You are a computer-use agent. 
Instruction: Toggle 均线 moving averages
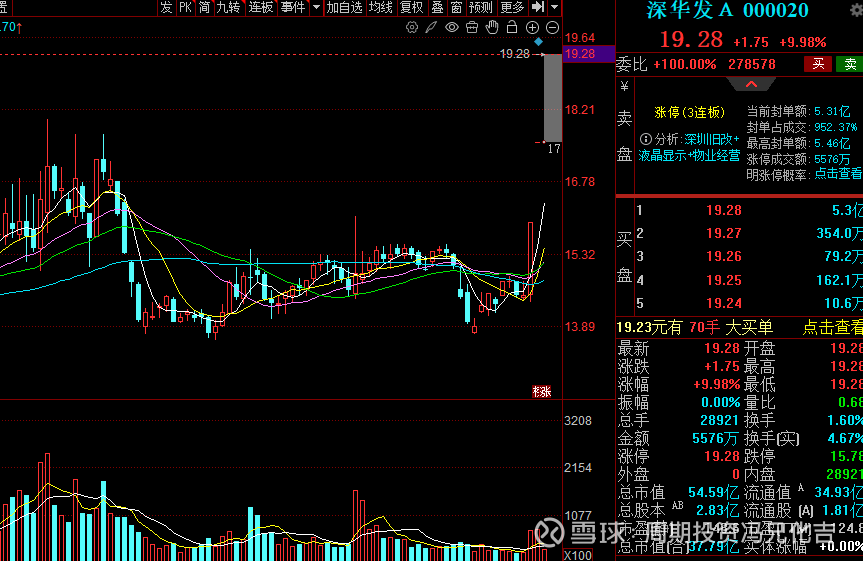click(x=380, y=7)
